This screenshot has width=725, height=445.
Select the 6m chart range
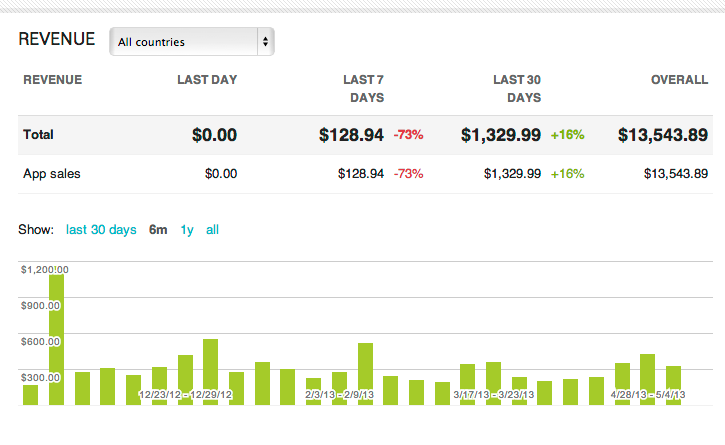click(158, 230)
